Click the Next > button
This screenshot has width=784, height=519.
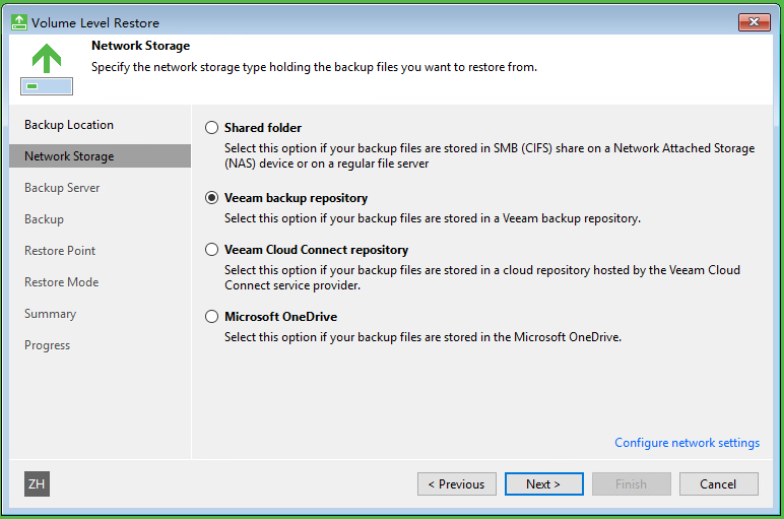point(544,484)
